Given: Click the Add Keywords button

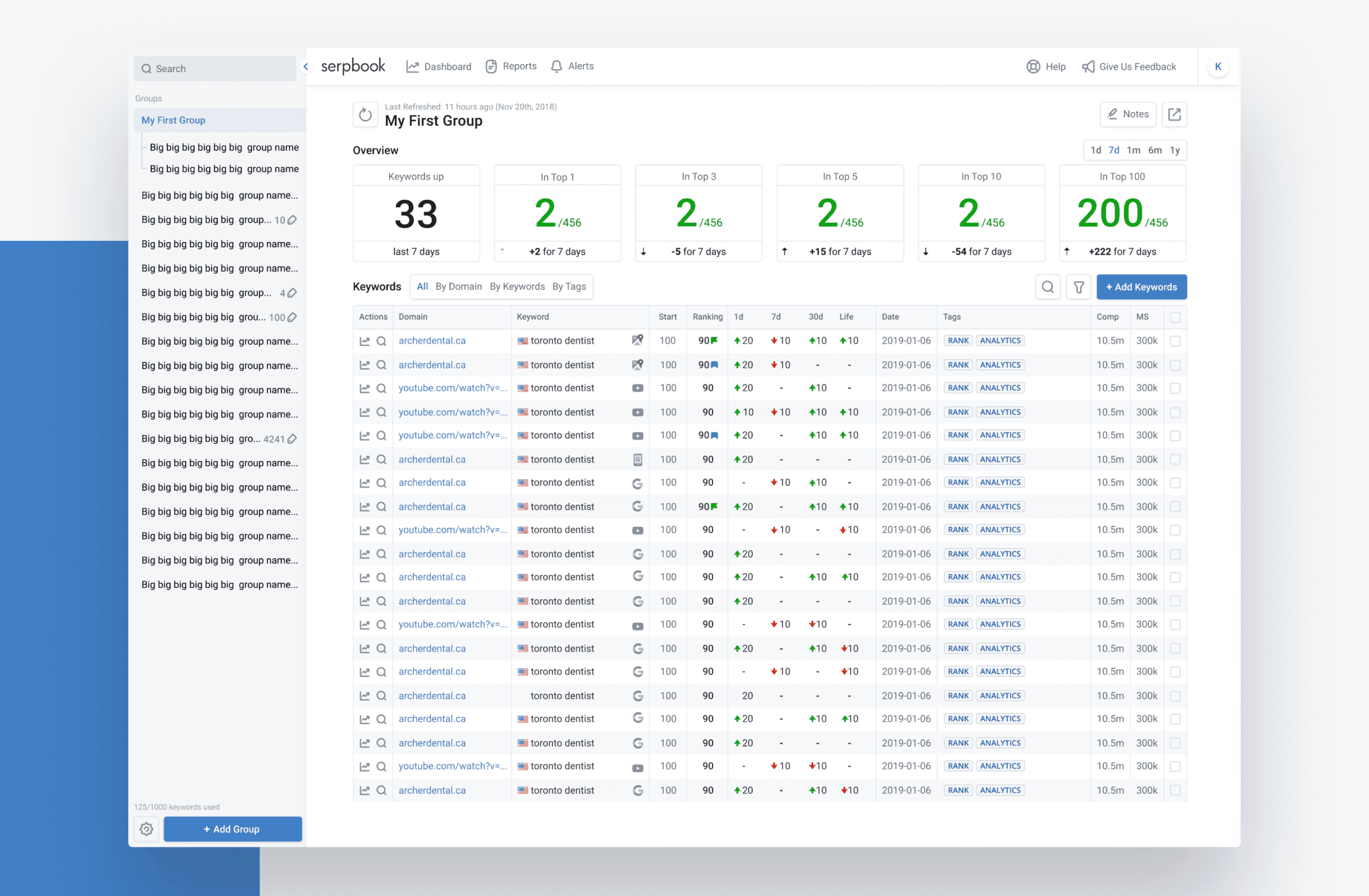Looking at the screenshot, I should (x=1141, y=287).
